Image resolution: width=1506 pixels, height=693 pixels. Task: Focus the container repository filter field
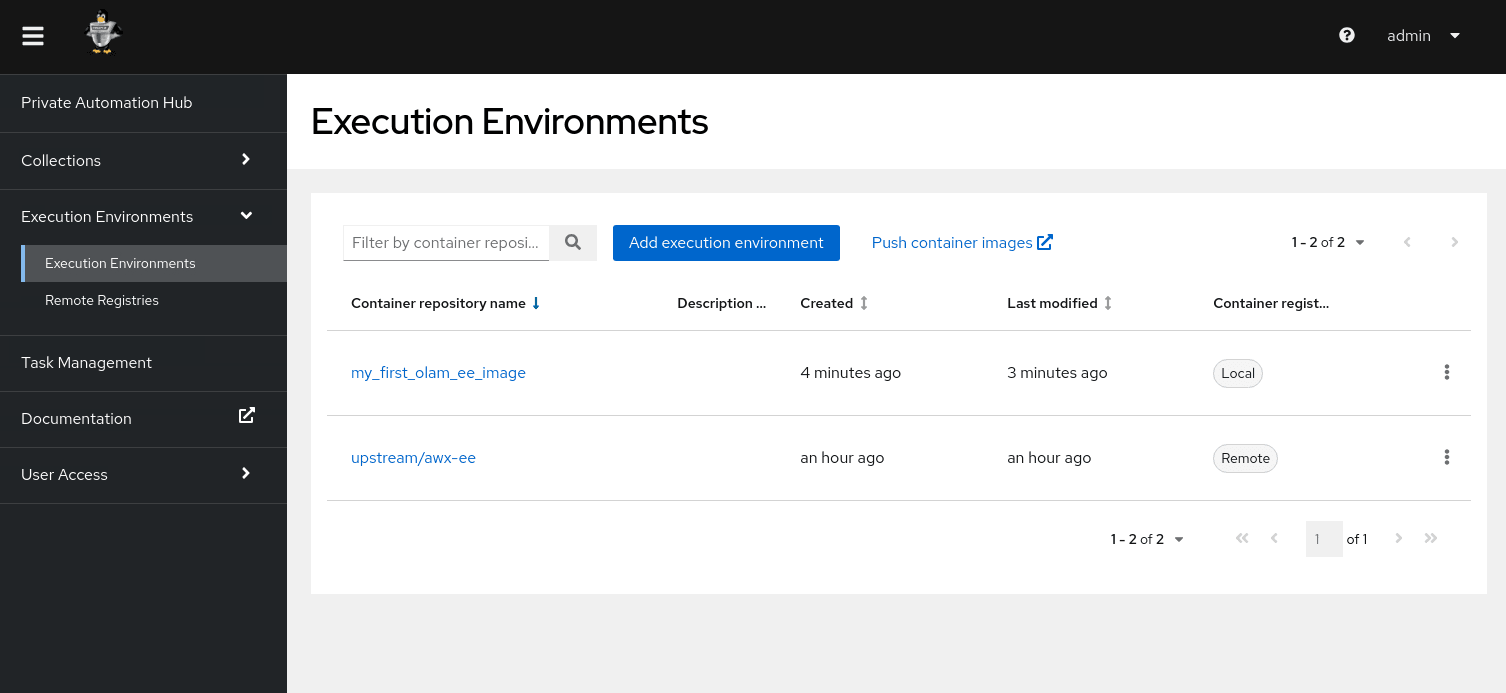click(x=446, y=243)
